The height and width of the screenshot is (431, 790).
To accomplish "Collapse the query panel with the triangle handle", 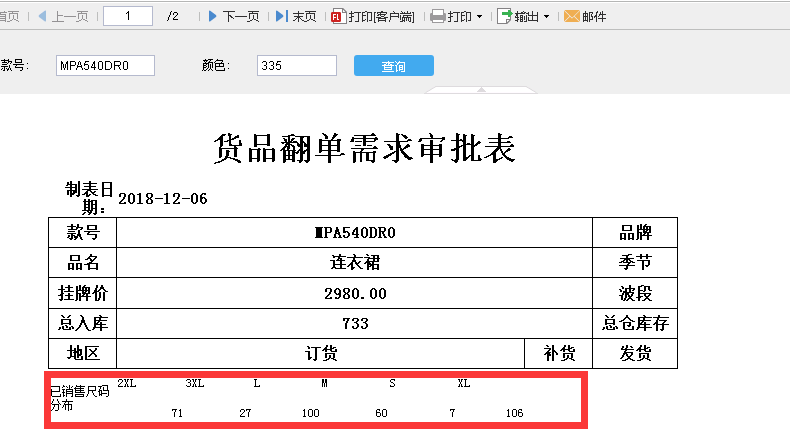I will tap(480, 90).
